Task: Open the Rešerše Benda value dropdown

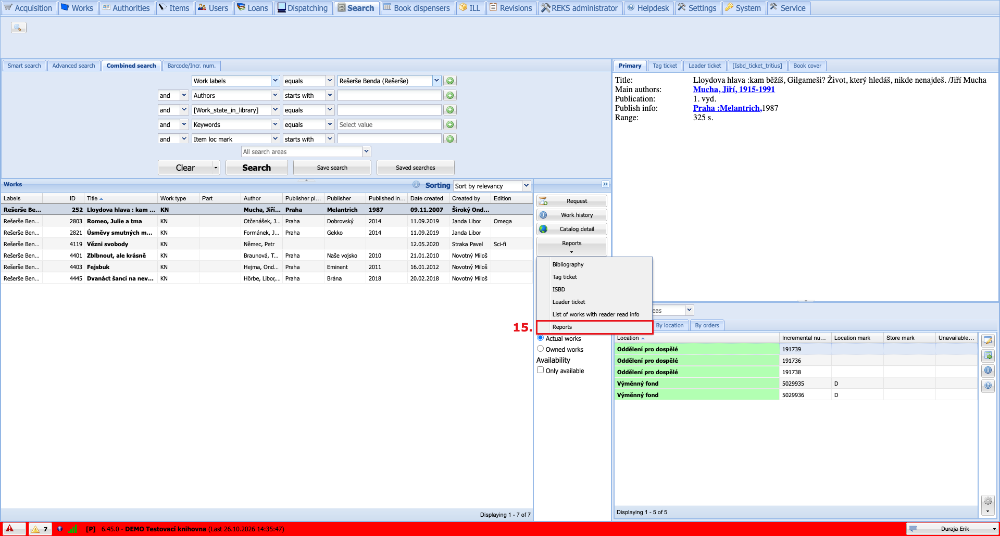Action: 437,81
